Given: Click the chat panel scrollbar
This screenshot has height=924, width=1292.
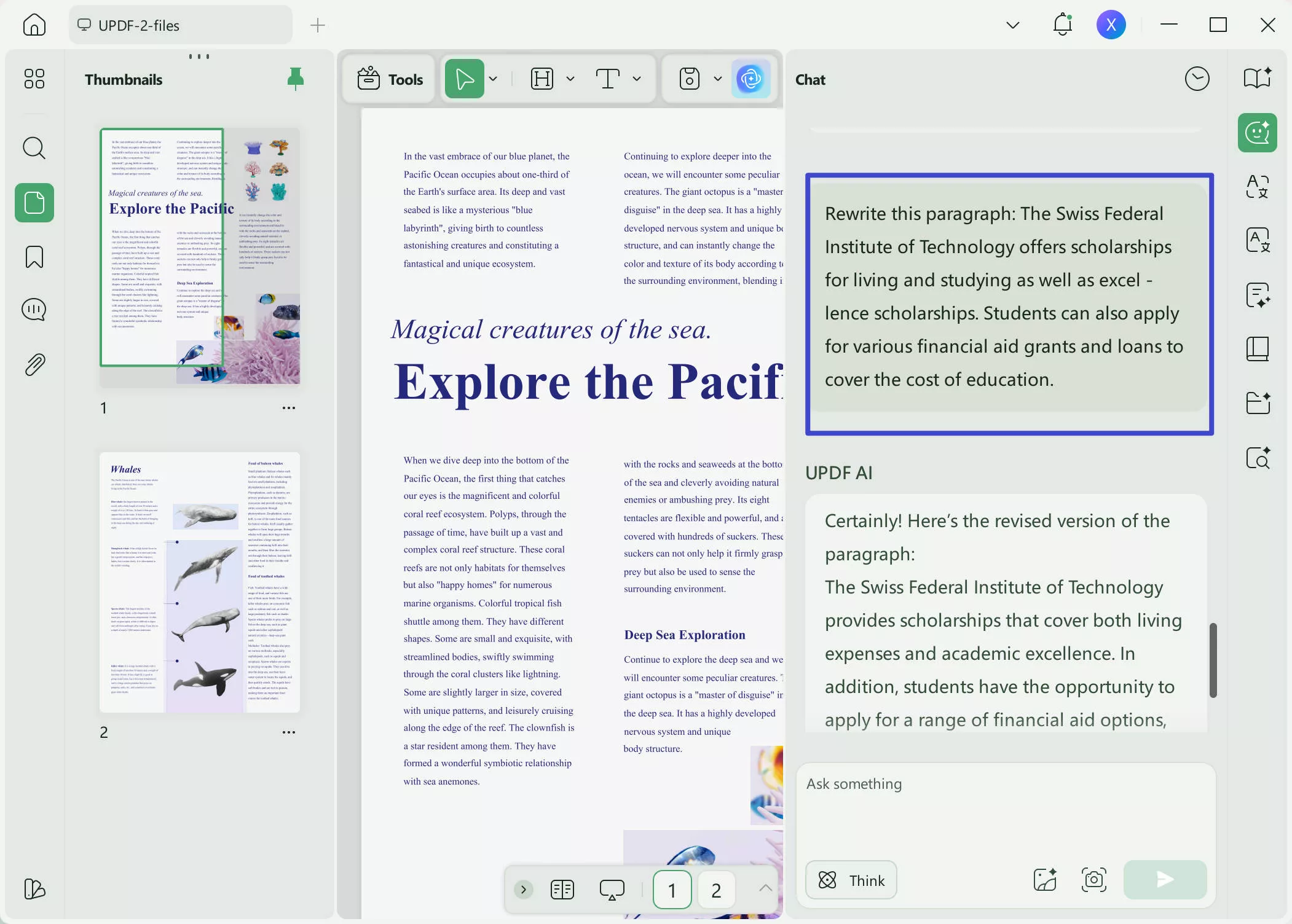Looking at the screenshot, I should tap(1213, 660).
